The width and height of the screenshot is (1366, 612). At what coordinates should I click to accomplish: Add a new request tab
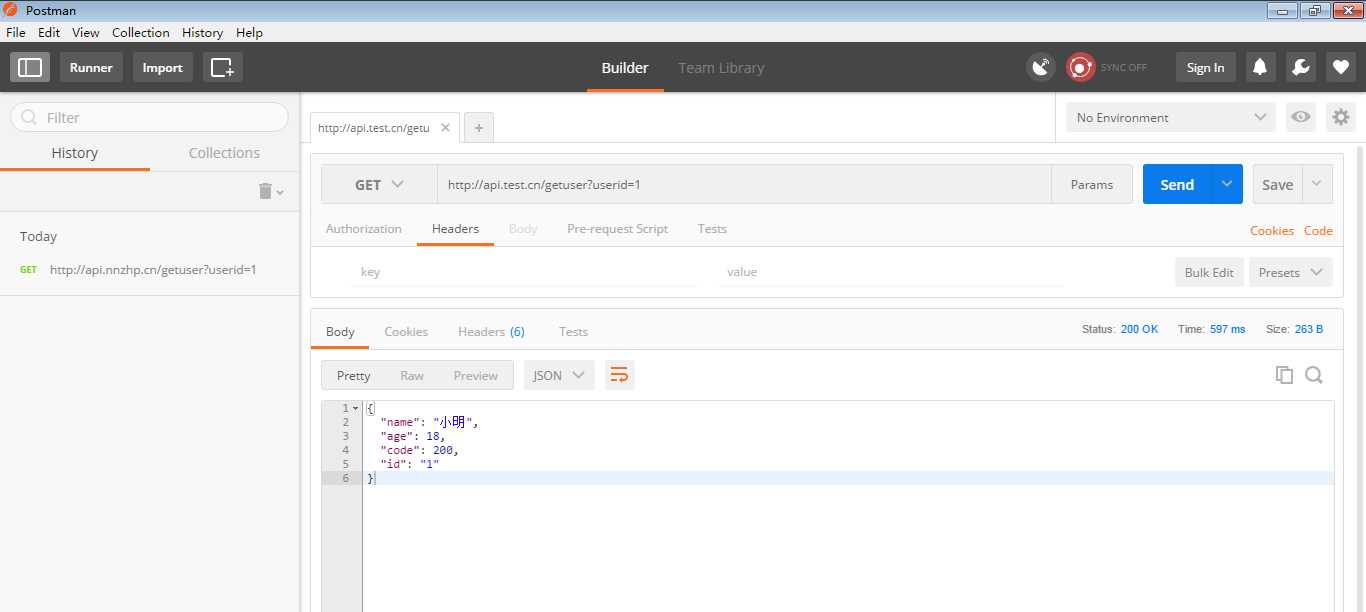[479, 128]
